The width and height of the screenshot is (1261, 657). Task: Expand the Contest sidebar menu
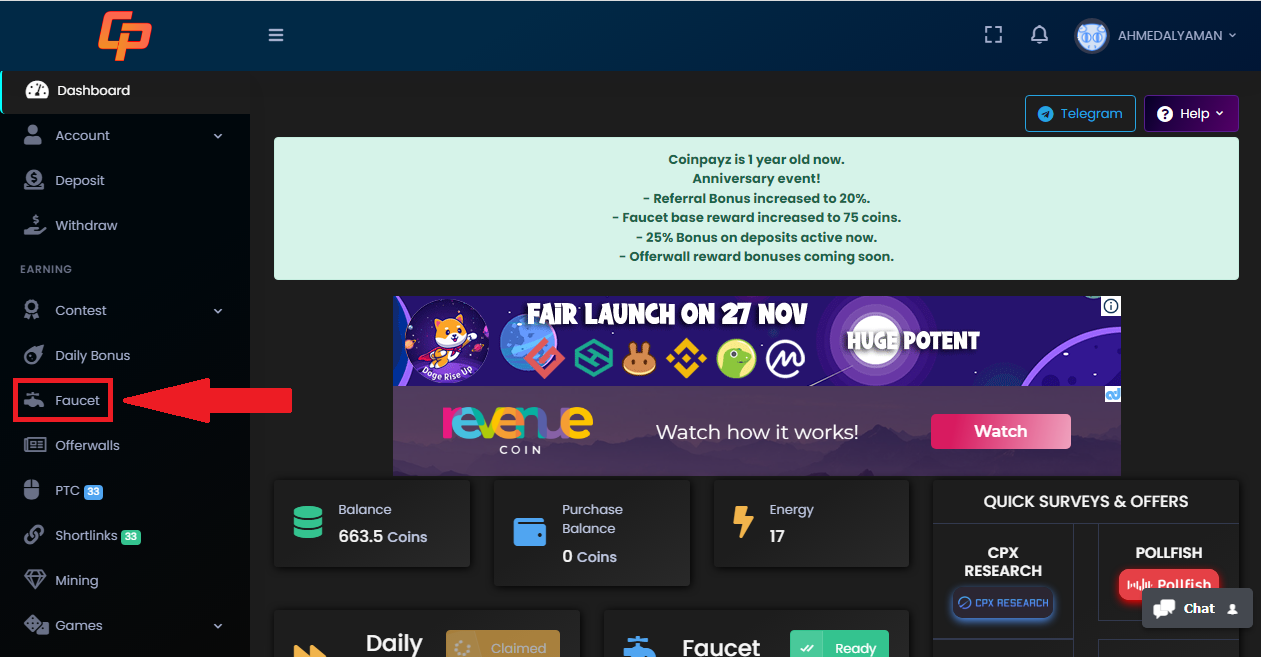click(x=125, y=310)
